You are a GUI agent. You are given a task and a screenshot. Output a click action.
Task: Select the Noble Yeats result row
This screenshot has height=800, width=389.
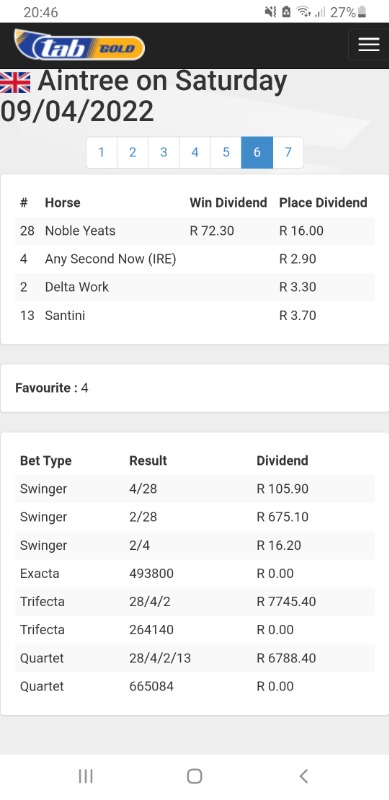[194, 231]
